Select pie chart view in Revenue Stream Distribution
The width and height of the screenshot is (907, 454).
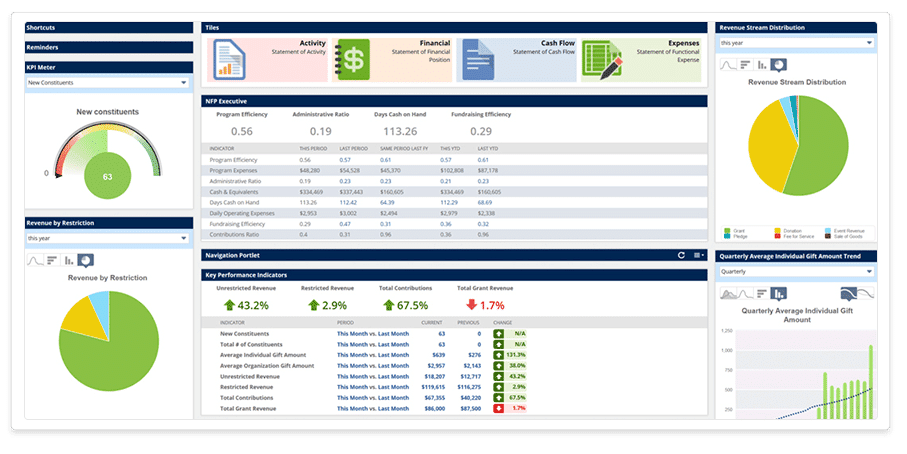[x=780, y=64]
